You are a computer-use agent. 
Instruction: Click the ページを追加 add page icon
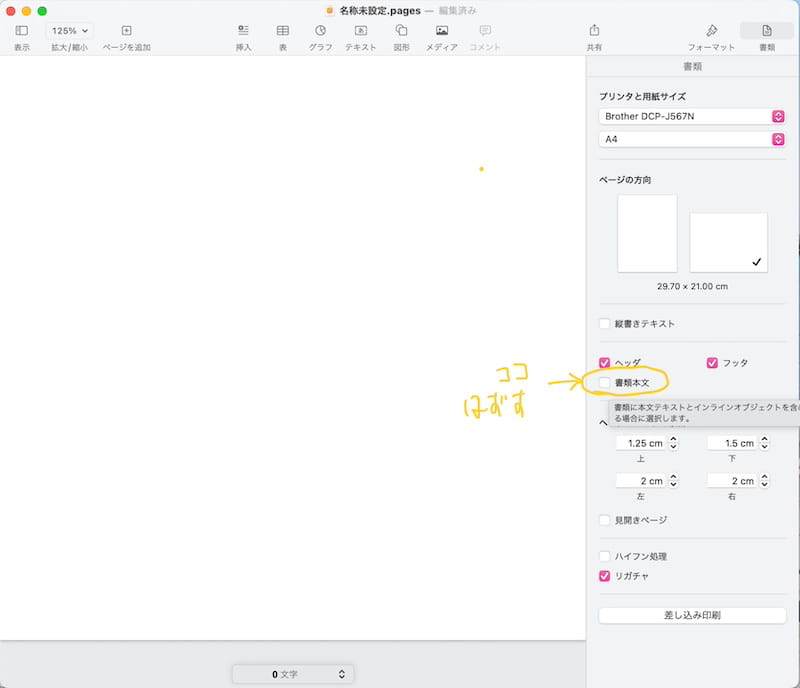[126, 31]
